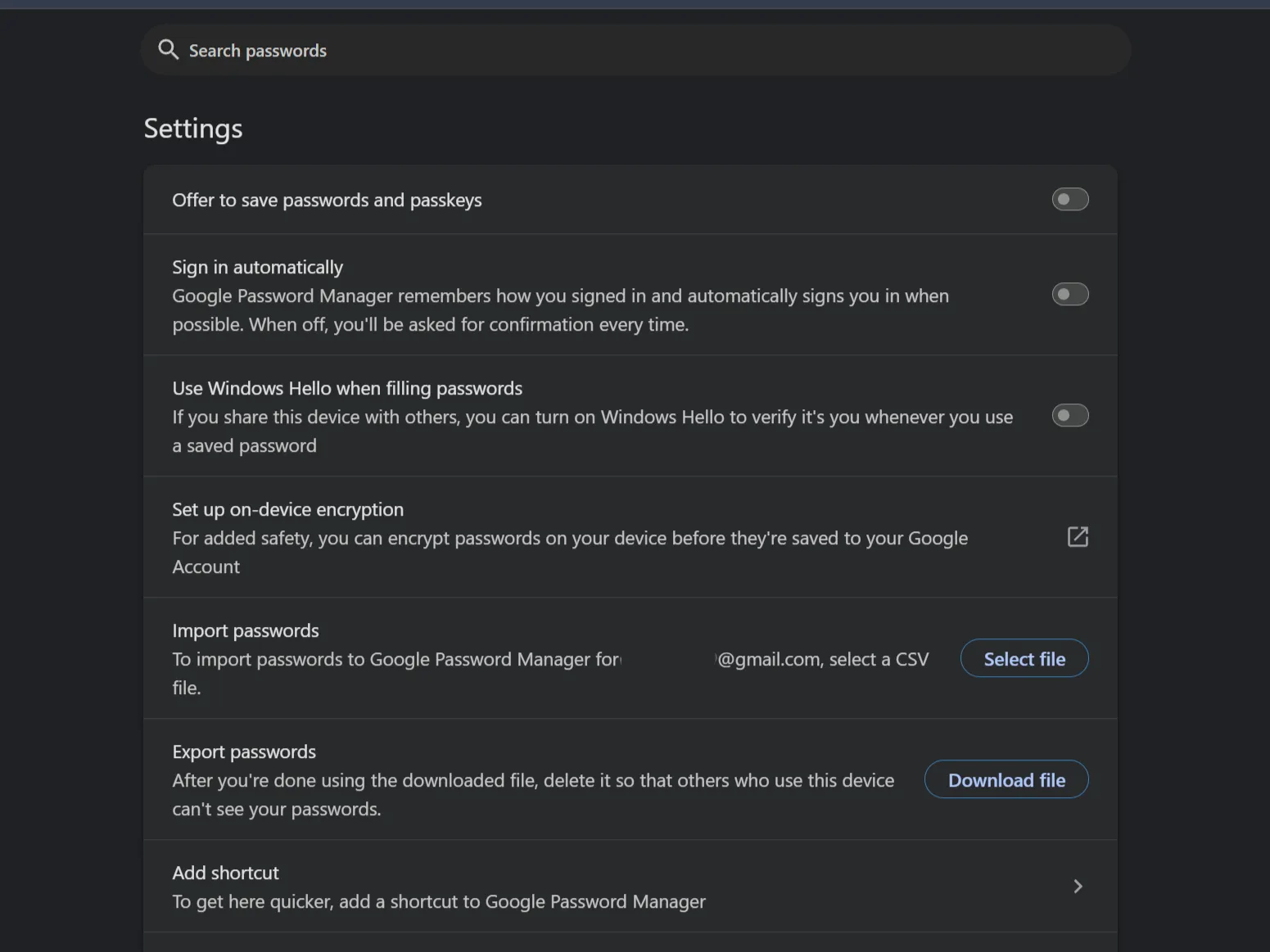Click the Export passwords heading

tap(244, 752)
